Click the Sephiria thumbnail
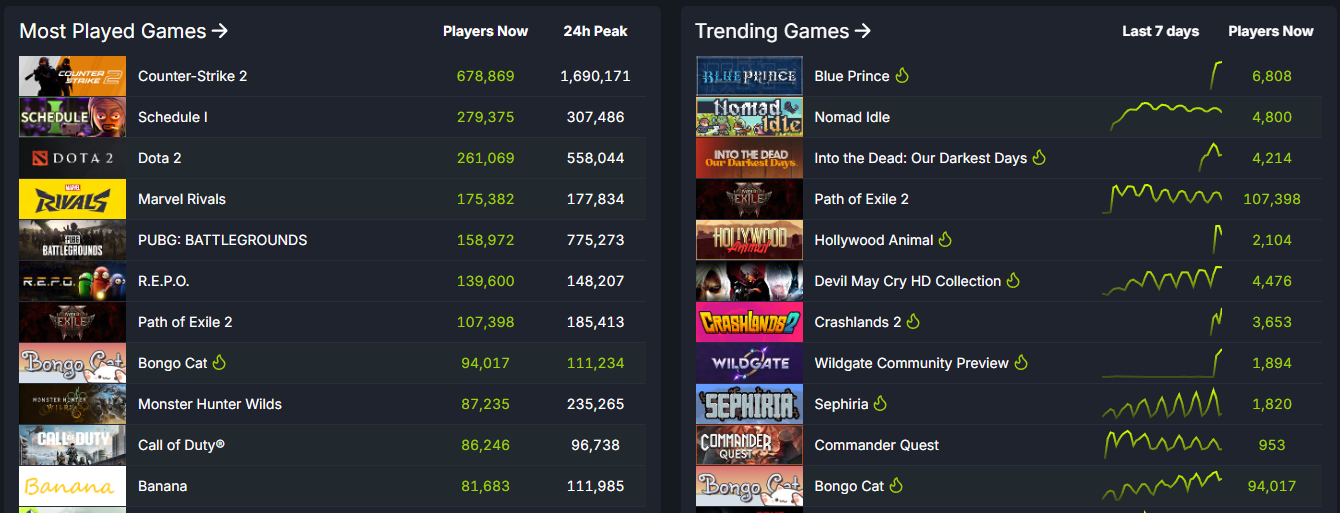The image size is (1340, 513). click(x=749, y=404)
